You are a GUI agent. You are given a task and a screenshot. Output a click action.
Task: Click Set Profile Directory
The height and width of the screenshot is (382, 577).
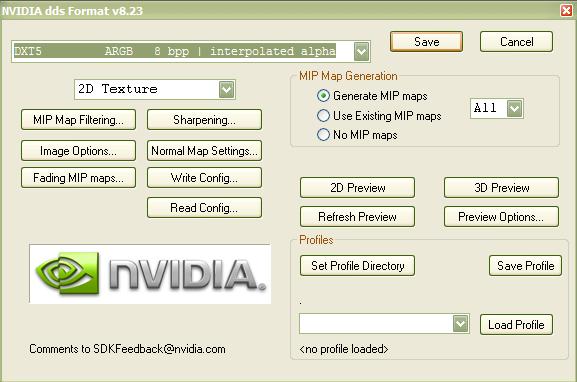[x=357, y=265]
